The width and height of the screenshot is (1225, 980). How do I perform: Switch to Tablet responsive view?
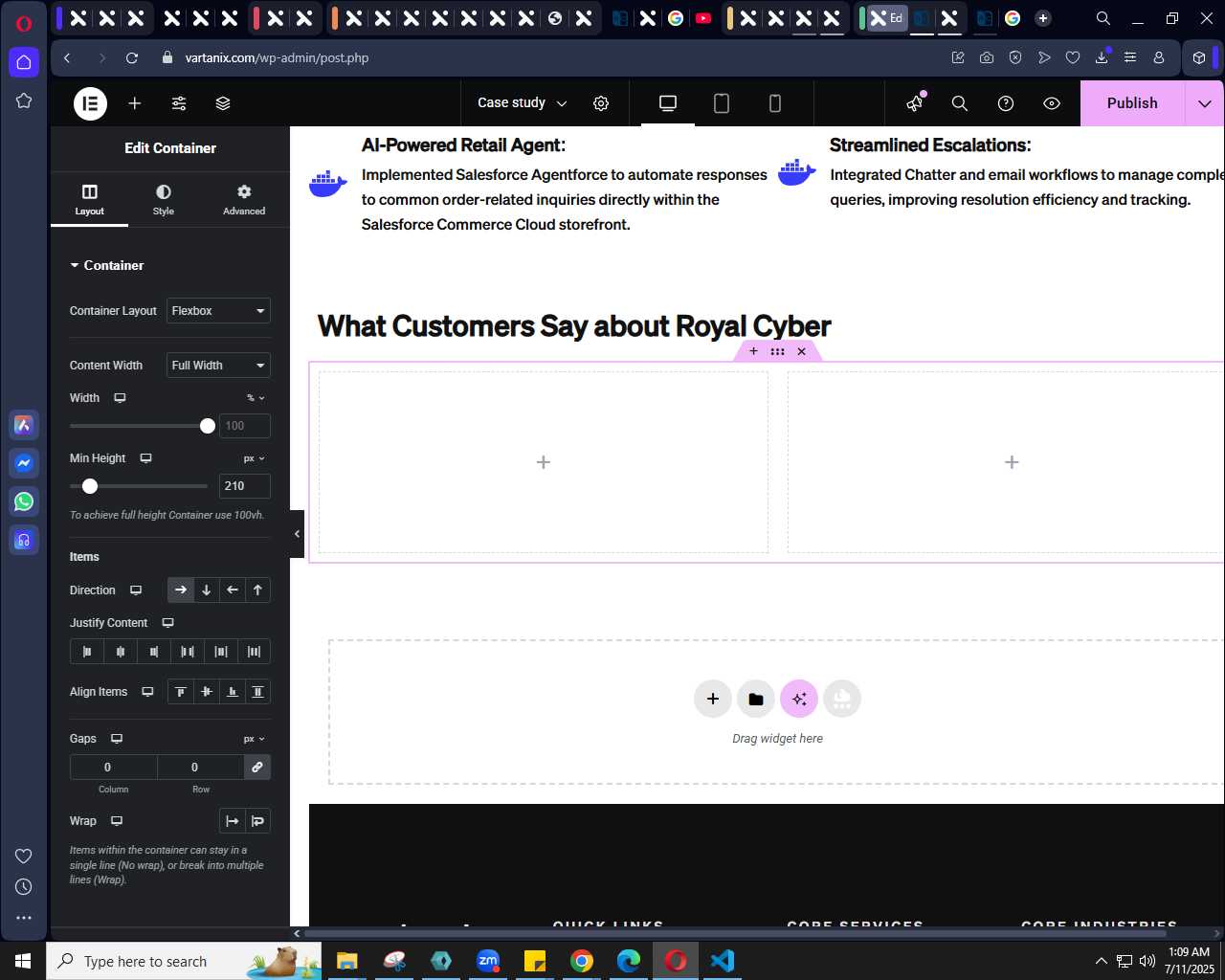[x=722, y=103]
